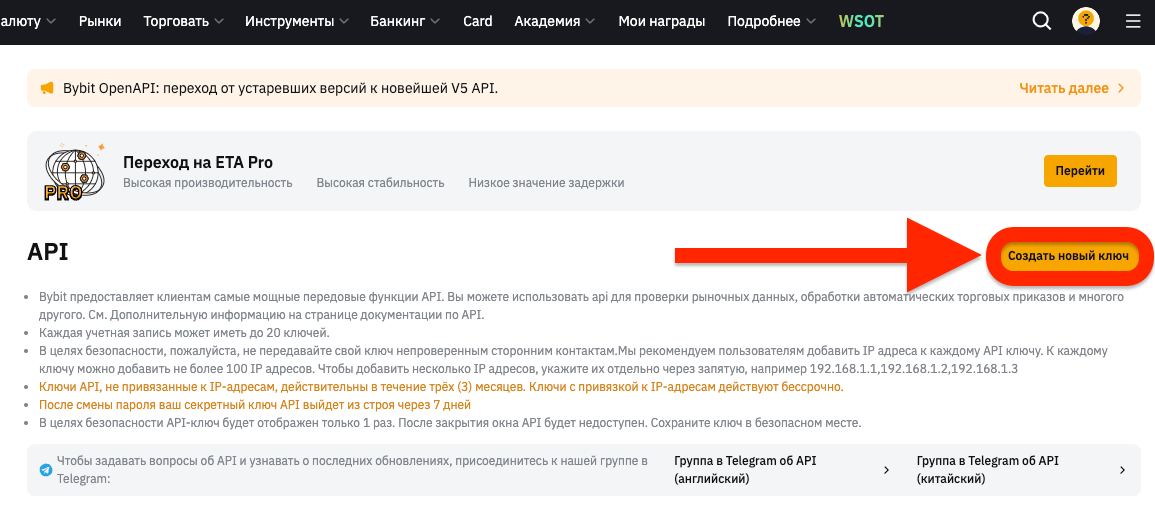Click chevron beside Читать далее
Image resolution: width=1155 pixels, height=520 pixels.
click(x=1121, y=88)
